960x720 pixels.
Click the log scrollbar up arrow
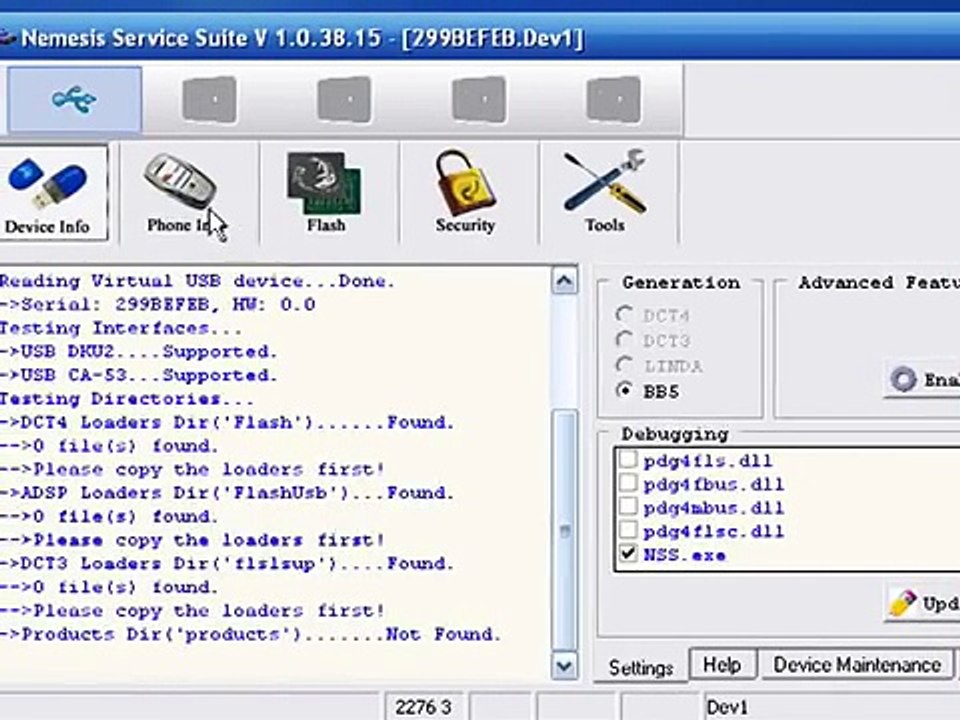(x=564, y=281)
